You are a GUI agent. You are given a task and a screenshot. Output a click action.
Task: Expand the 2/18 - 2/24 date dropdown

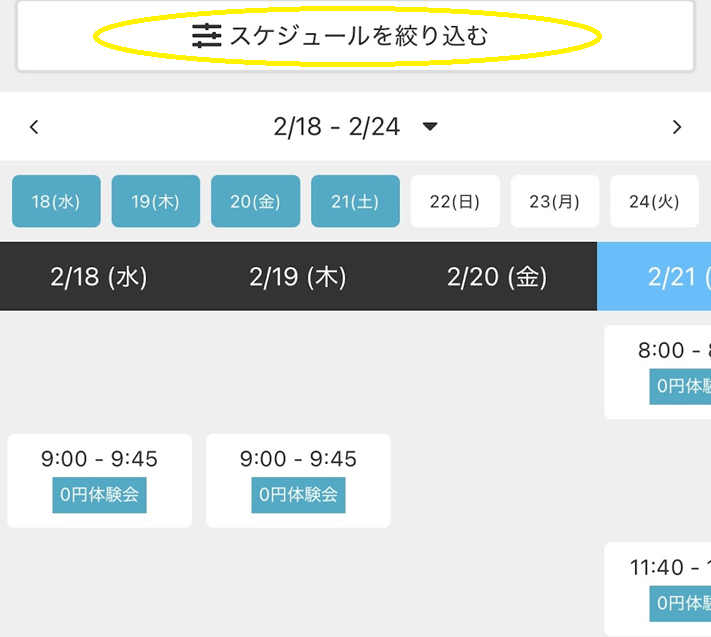tap(430, 127)
